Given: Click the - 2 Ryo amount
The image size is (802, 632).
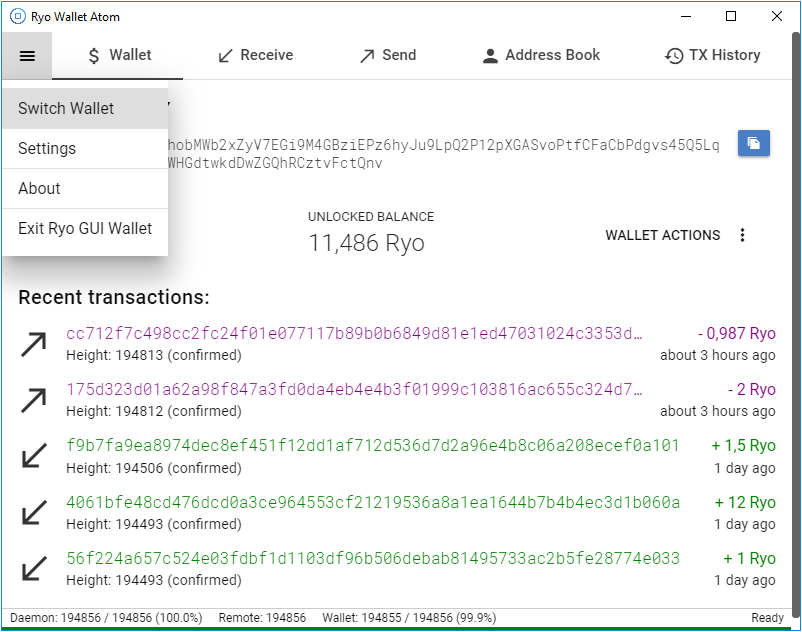Looking at the screenshot, I should pyautogui.click(x=752, y=390).
